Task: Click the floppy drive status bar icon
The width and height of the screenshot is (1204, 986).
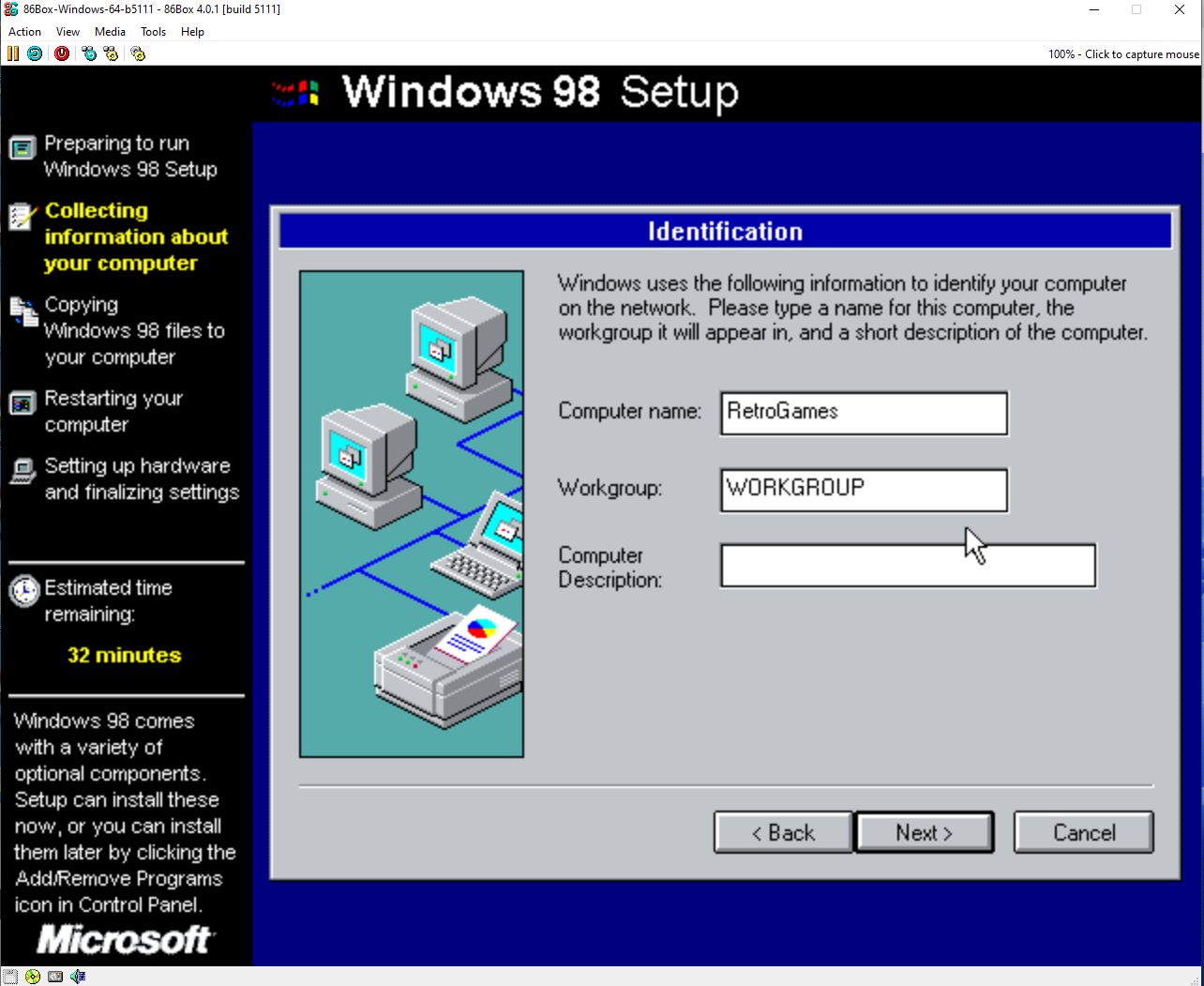Action: pos(10,977)
